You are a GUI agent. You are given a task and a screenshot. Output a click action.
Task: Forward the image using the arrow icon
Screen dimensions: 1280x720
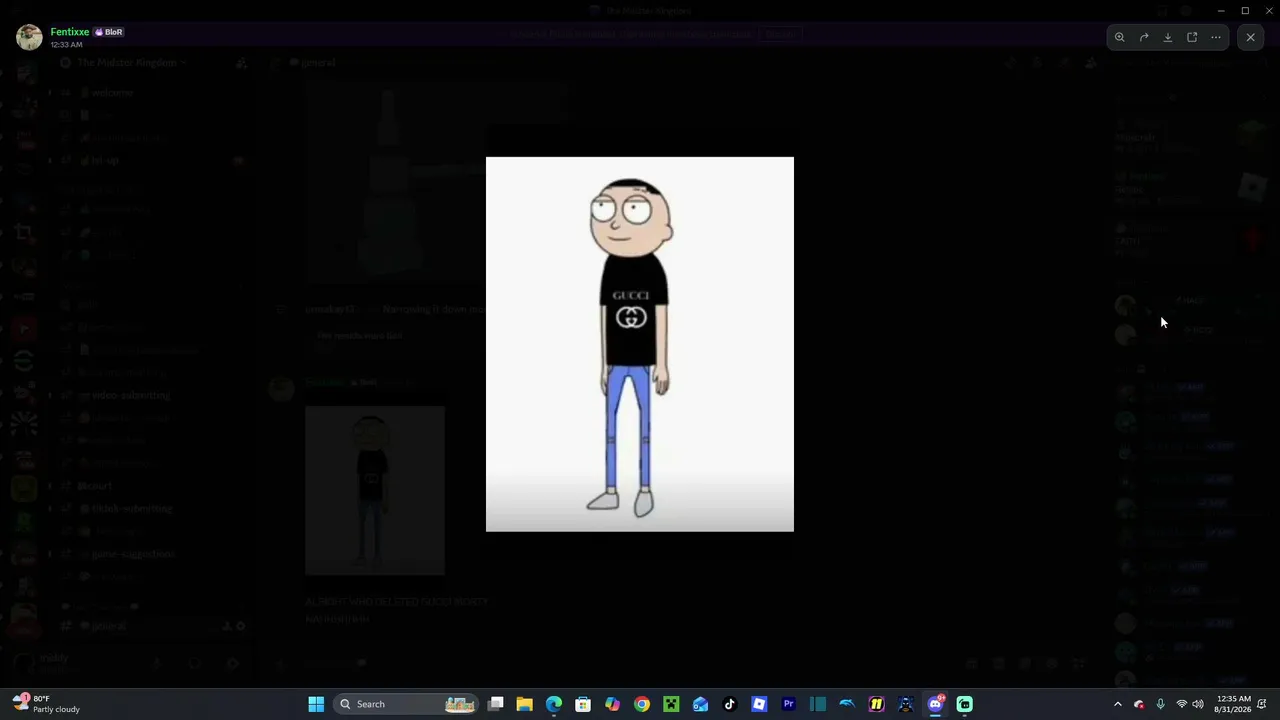[x=1144, y=38]
